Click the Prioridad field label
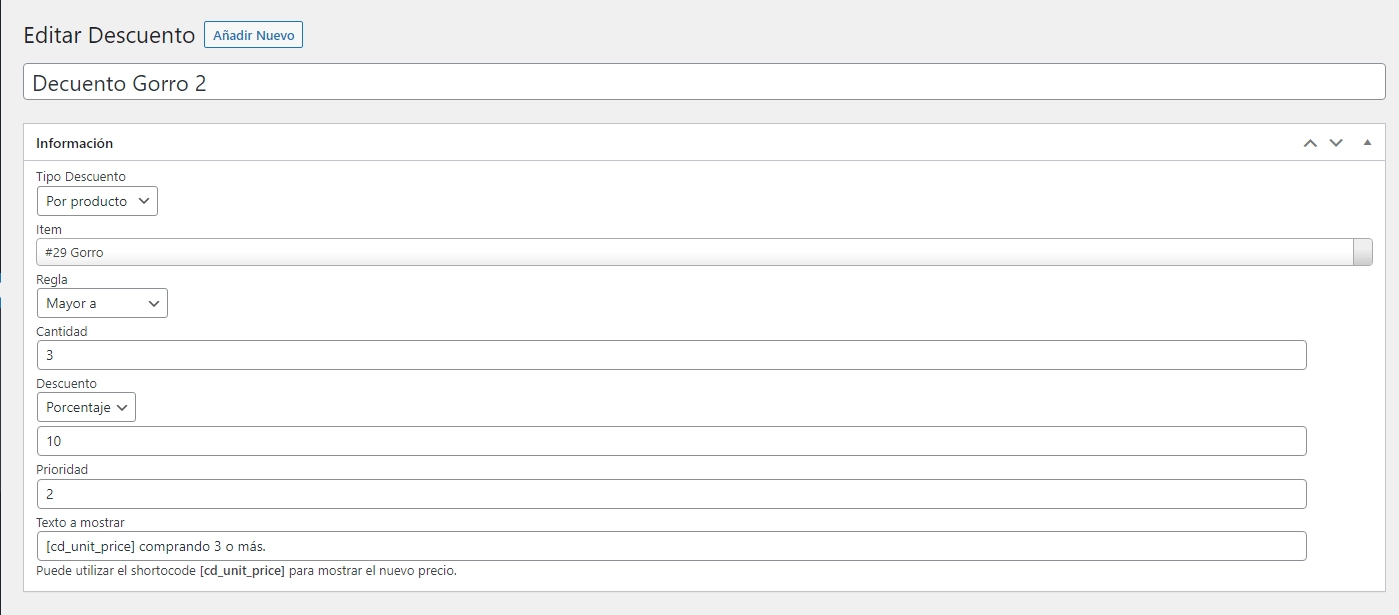Viewport: 1399px width, 615px height. (x=62, y=469)
